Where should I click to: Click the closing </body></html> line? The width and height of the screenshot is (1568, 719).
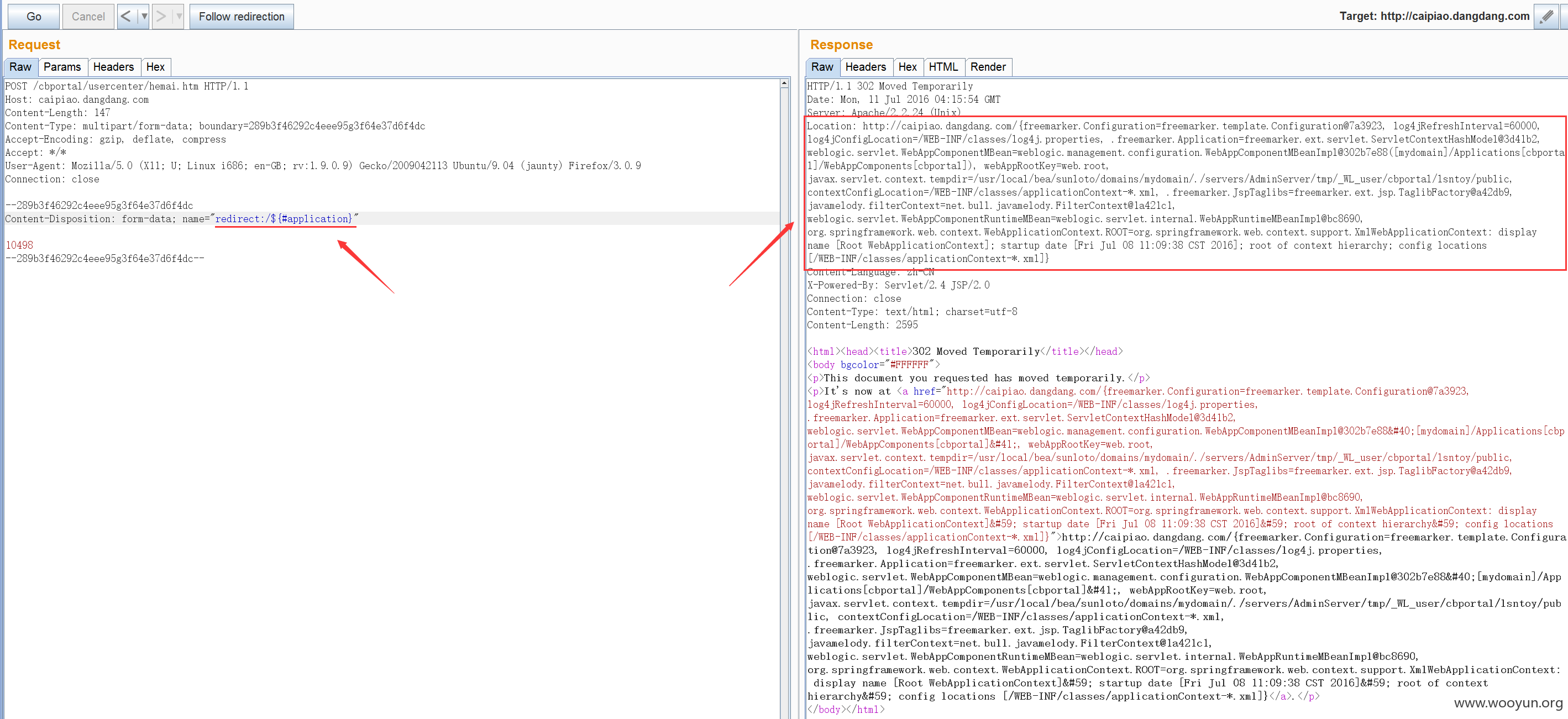(x=846, y=709)
